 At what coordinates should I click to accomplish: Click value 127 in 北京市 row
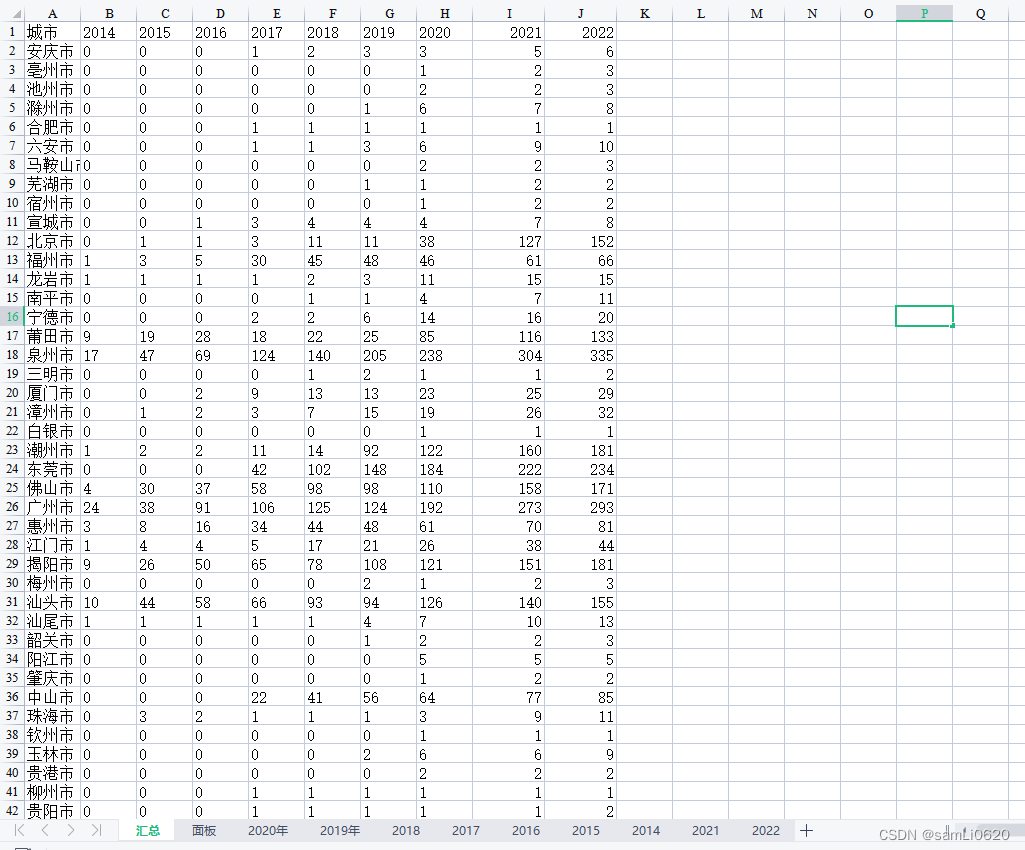[x=509, y=241]
